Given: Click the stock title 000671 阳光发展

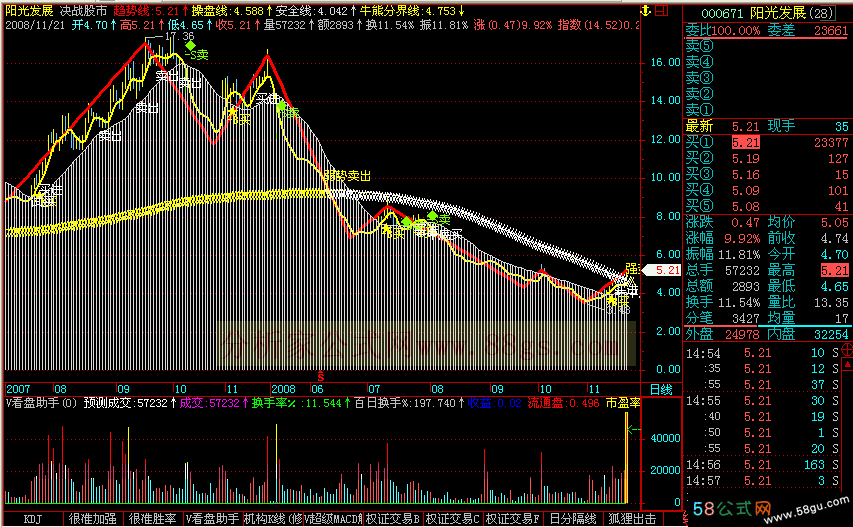Looking at the screenshot, I should 767,13.
